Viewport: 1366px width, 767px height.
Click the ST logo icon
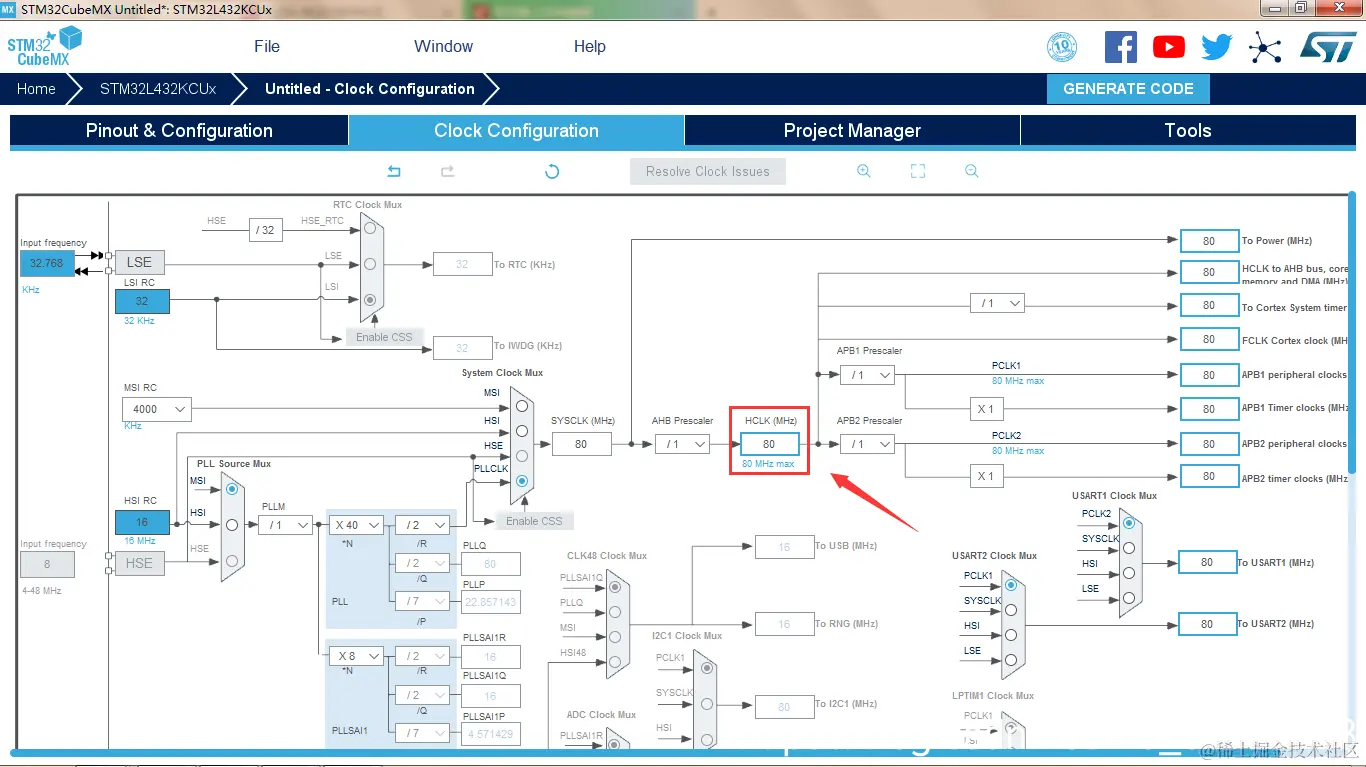(1327, 47)
